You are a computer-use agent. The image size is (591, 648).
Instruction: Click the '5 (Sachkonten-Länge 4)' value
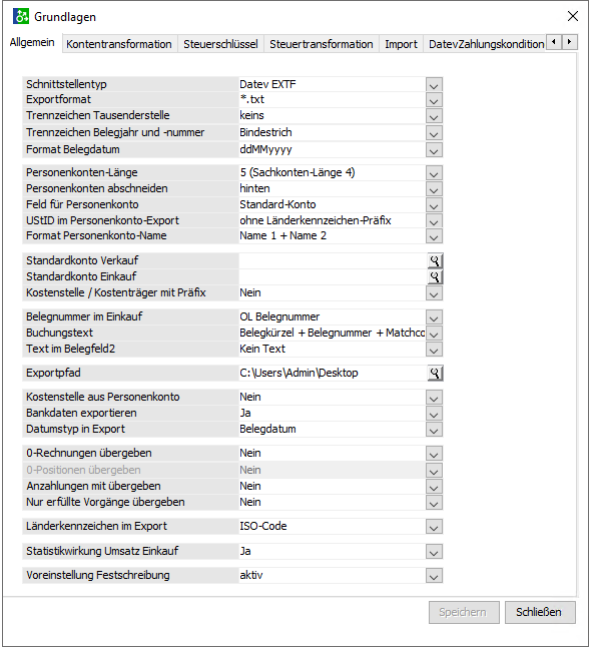point(297,173)
